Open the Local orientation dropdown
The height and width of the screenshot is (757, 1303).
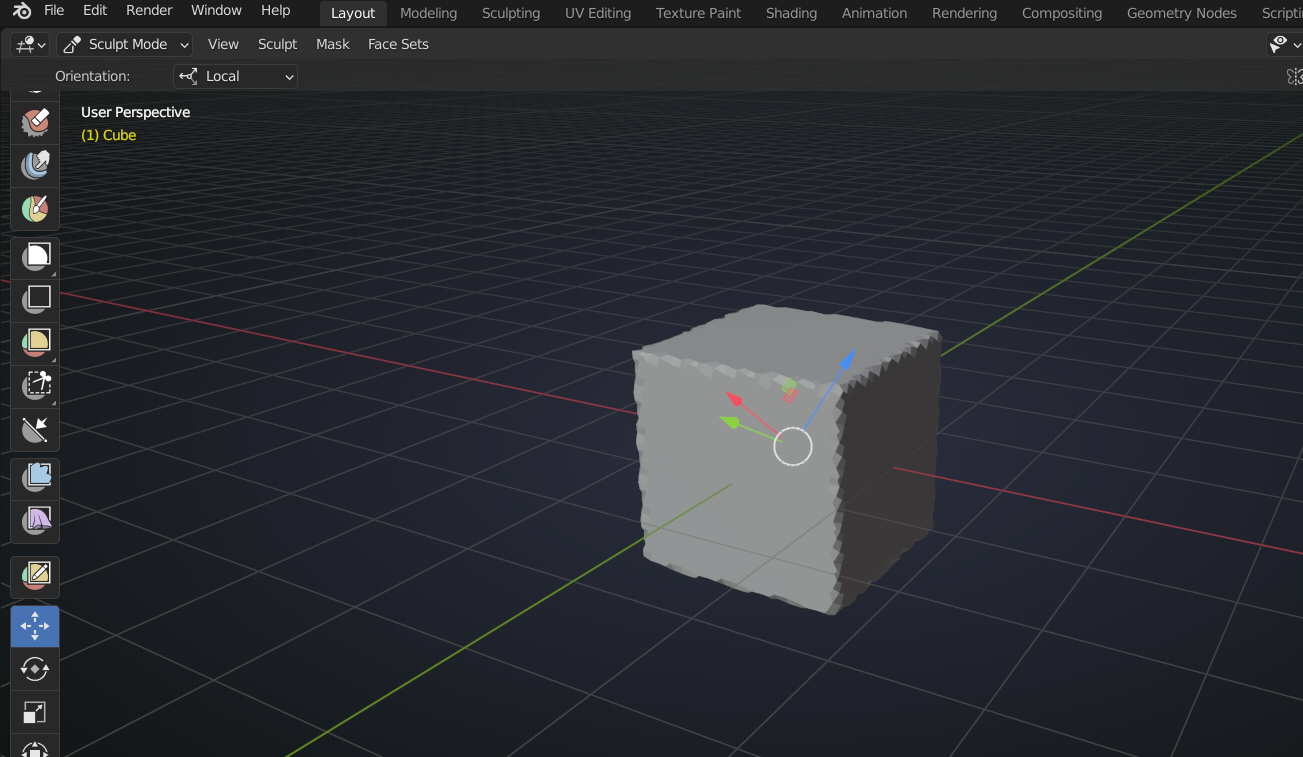pyautogui.click(x=236, y=76)
